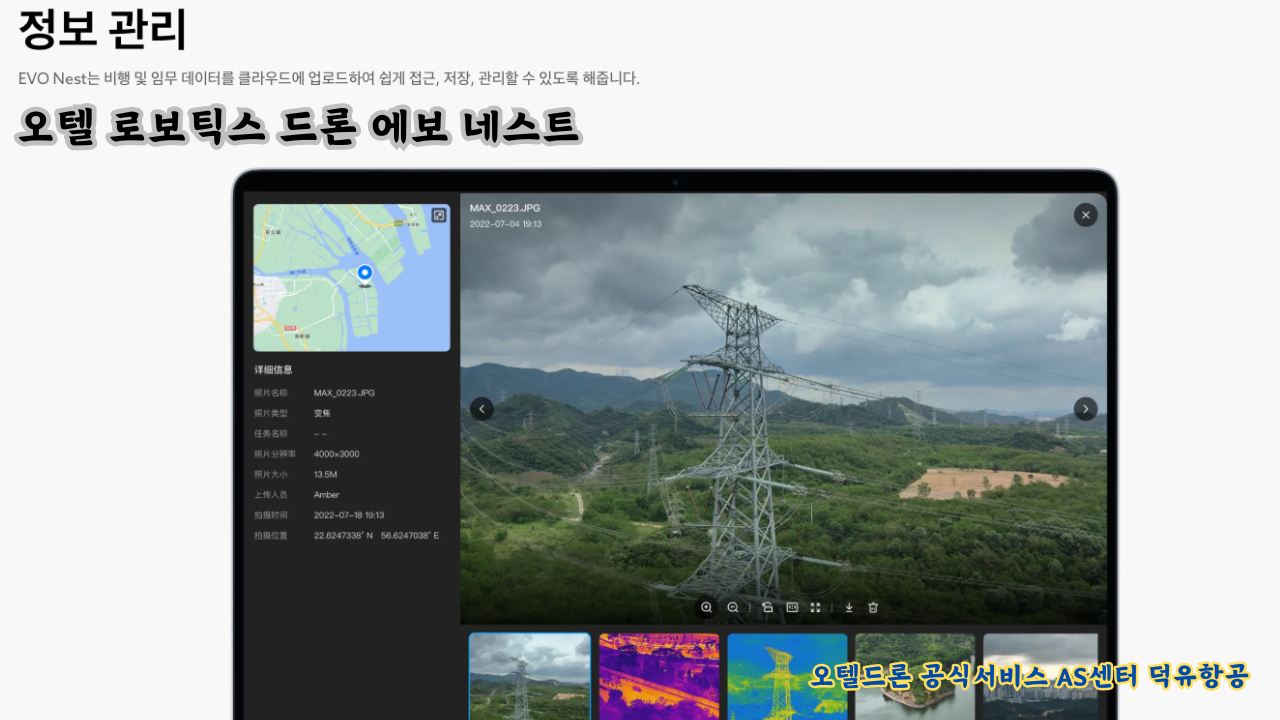Show the photo at 1:1 original size
1280x720 pixels.
coord(792,607)
